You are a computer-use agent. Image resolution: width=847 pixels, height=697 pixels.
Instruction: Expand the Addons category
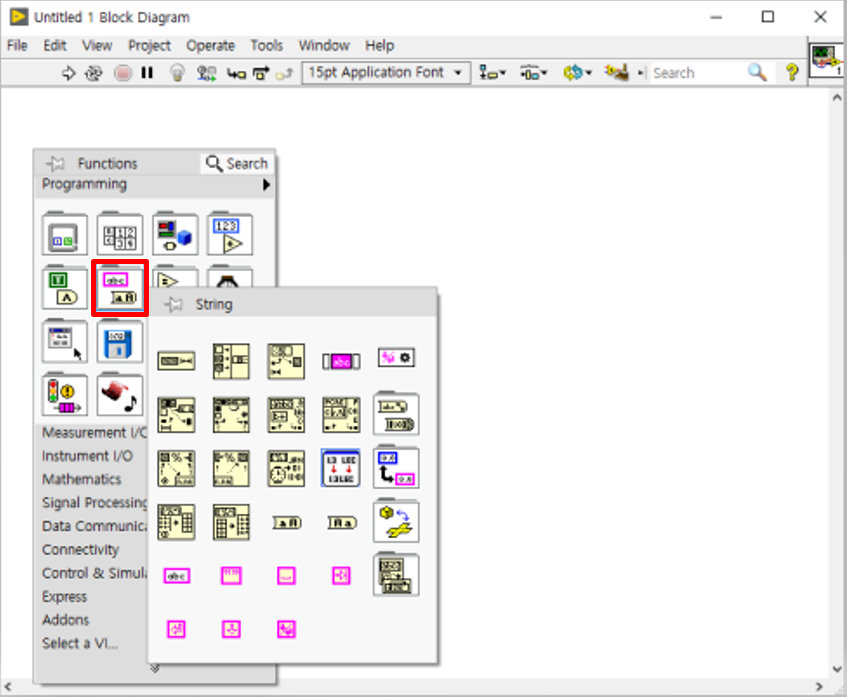tap(65, 620)
